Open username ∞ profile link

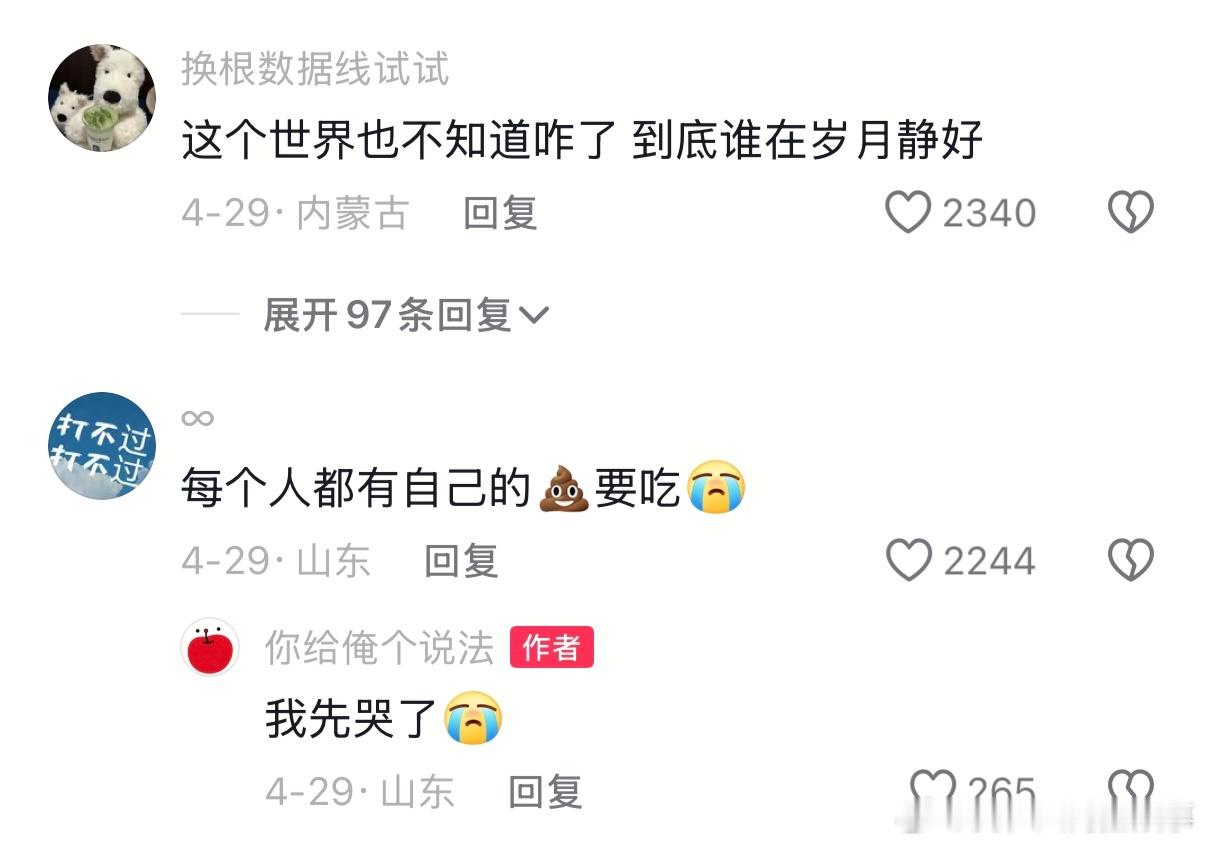[198, 418]
